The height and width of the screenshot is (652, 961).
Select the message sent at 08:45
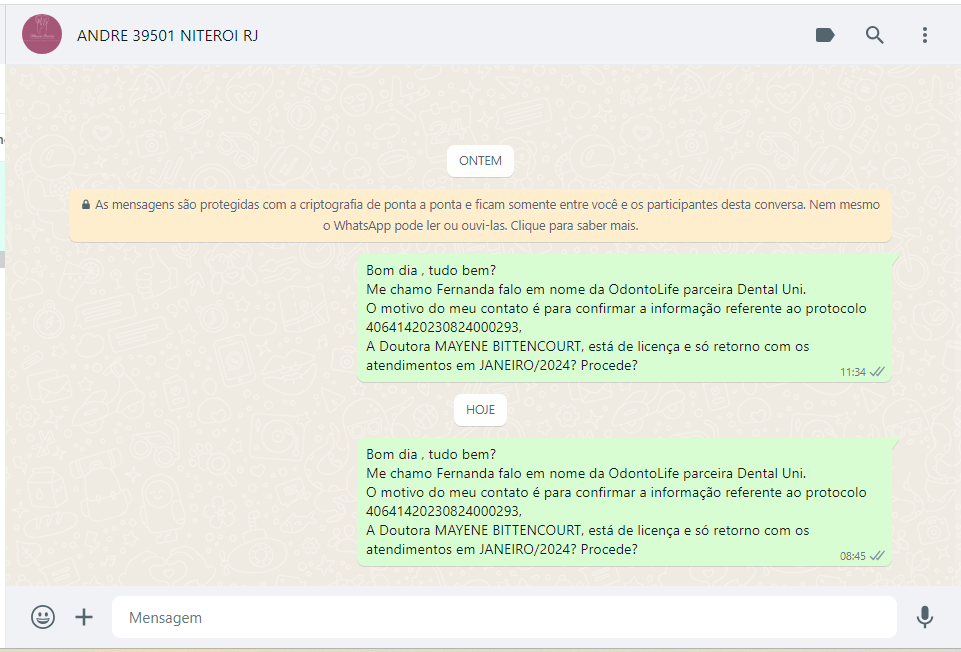click(624, 502)
